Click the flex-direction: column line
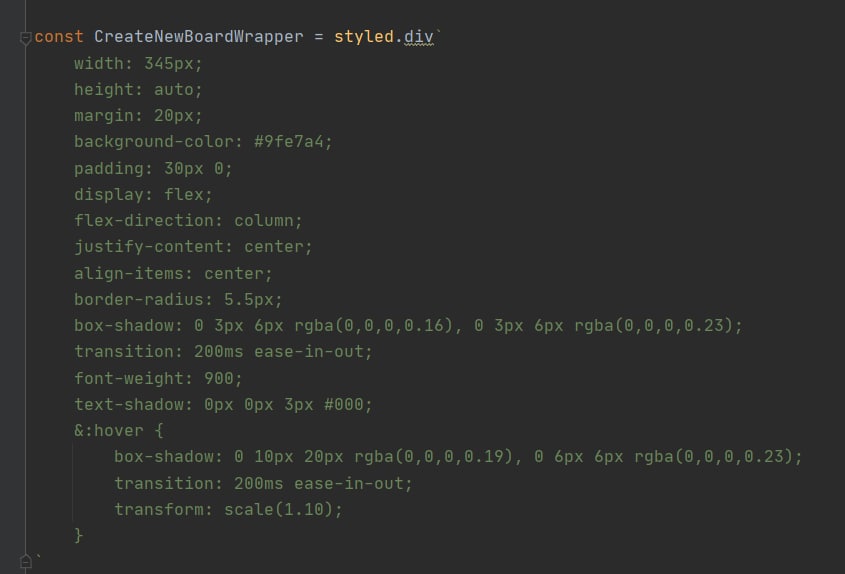The image size is (845, 574). (x=188, y=220)
